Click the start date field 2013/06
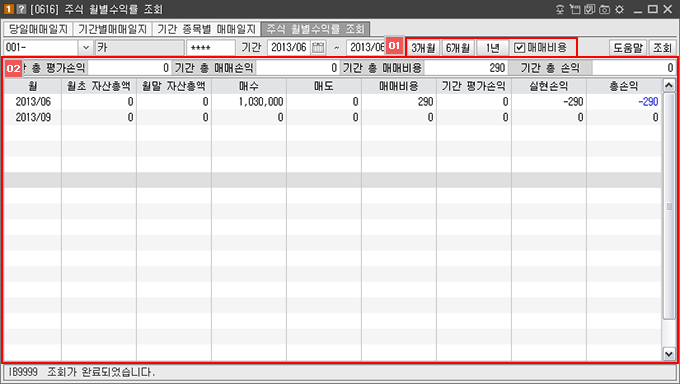 (289, 47)
